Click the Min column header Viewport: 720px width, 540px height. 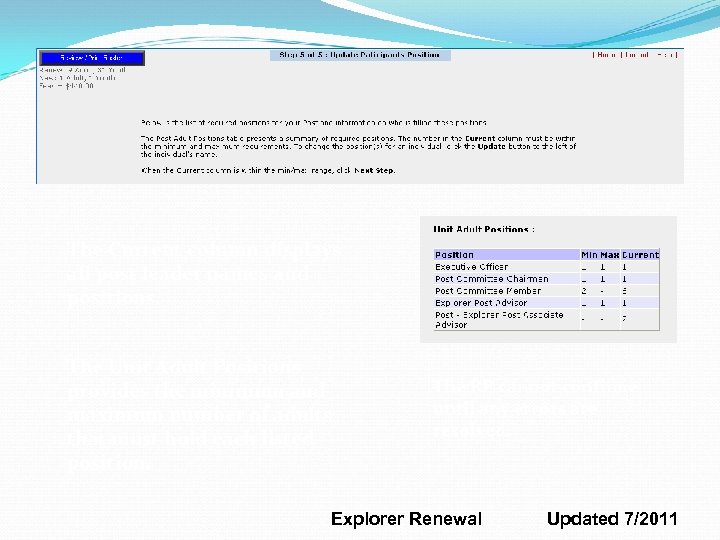point(589,255)
